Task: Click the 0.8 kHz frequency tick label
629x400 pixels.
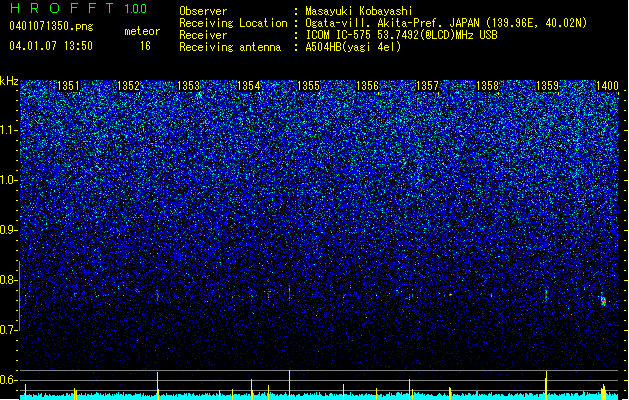Action: click(9, 280)
